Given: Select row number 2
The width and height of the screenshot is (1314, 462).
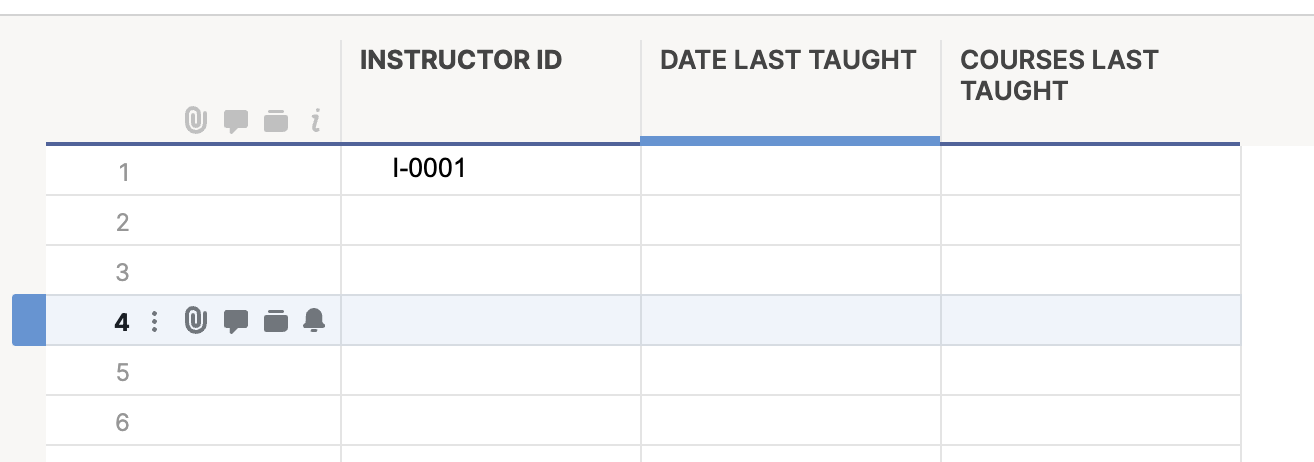Looking at the screenshot, I should (x=123, y=222).
